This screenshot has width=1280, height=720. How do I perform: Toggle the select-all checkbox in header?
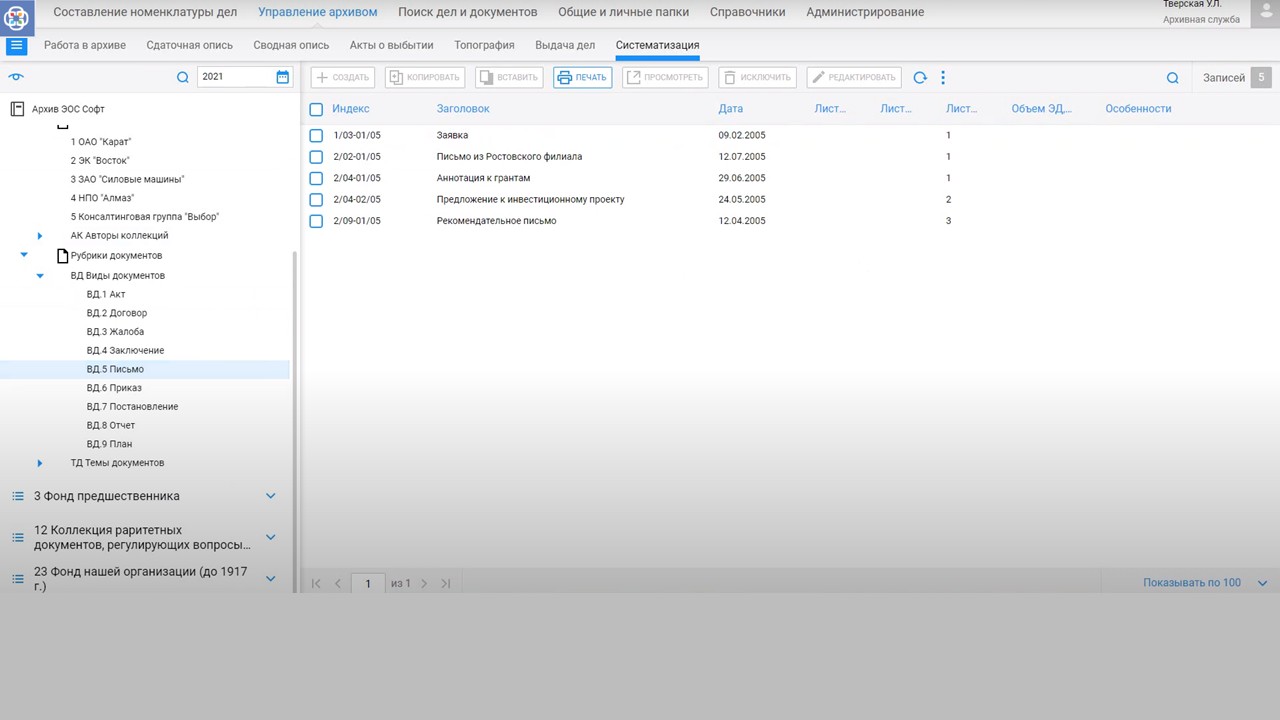point(316,109)
